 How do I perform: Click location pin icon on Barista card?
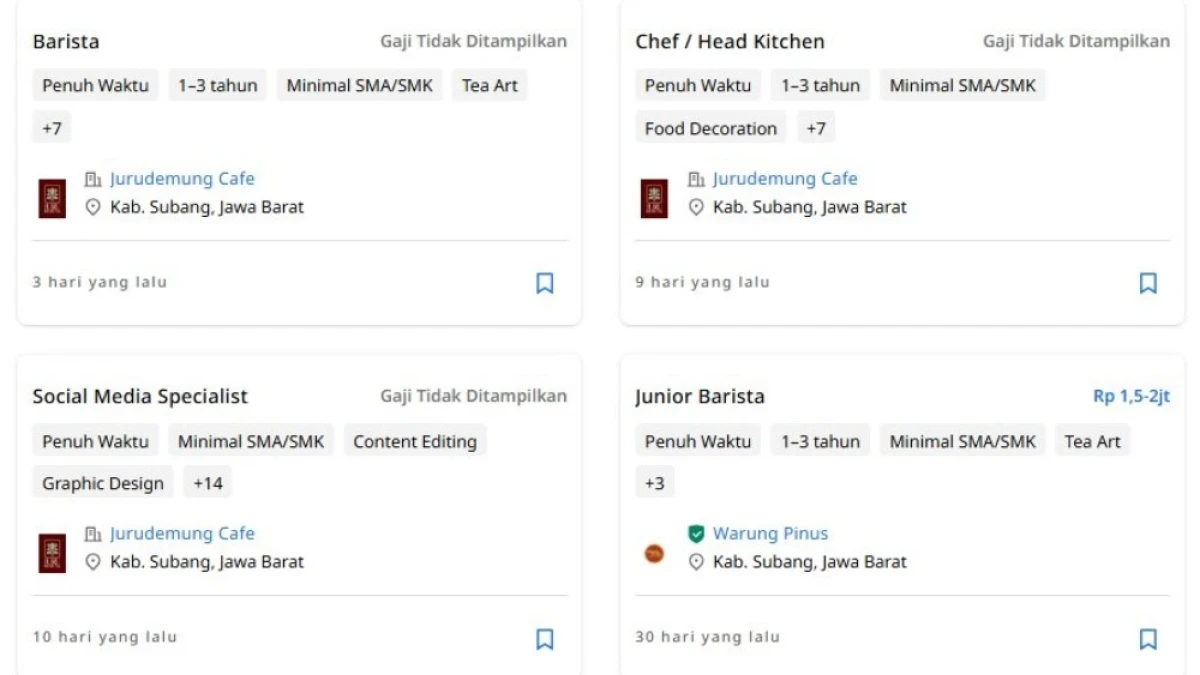pos(93,207)
